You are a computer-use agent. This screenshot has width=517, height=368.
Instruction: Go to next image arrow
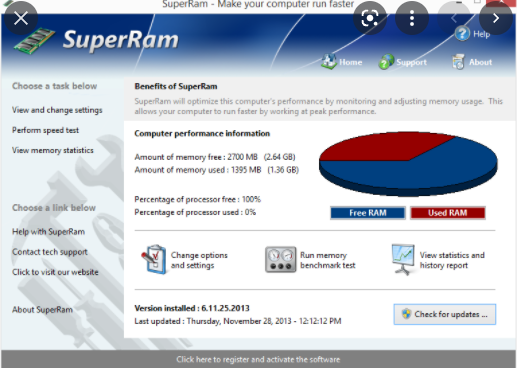point(496,18)
